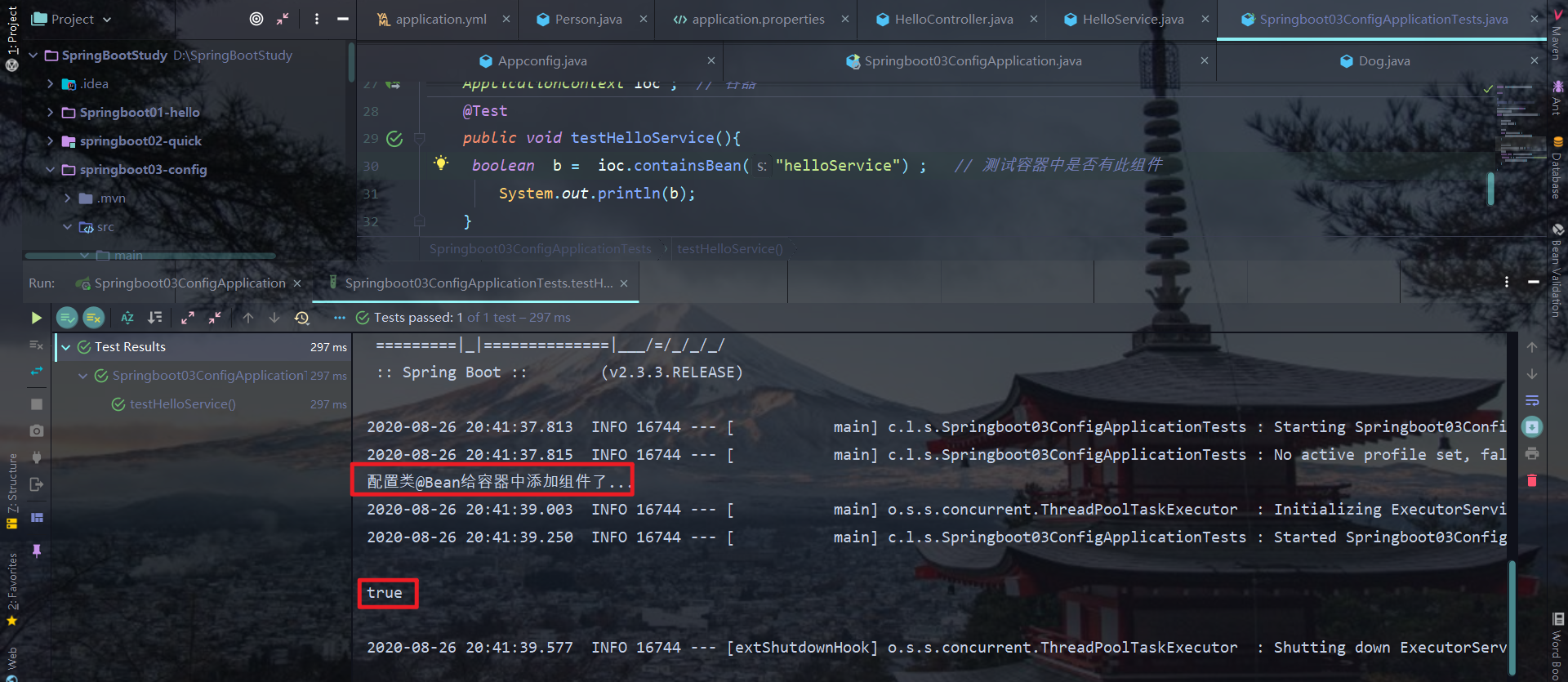The width and height of the screenshot is (1568, 682).
Task: Click the lightbulb intention icon on line 30
Action: click(x=441, y=163)
